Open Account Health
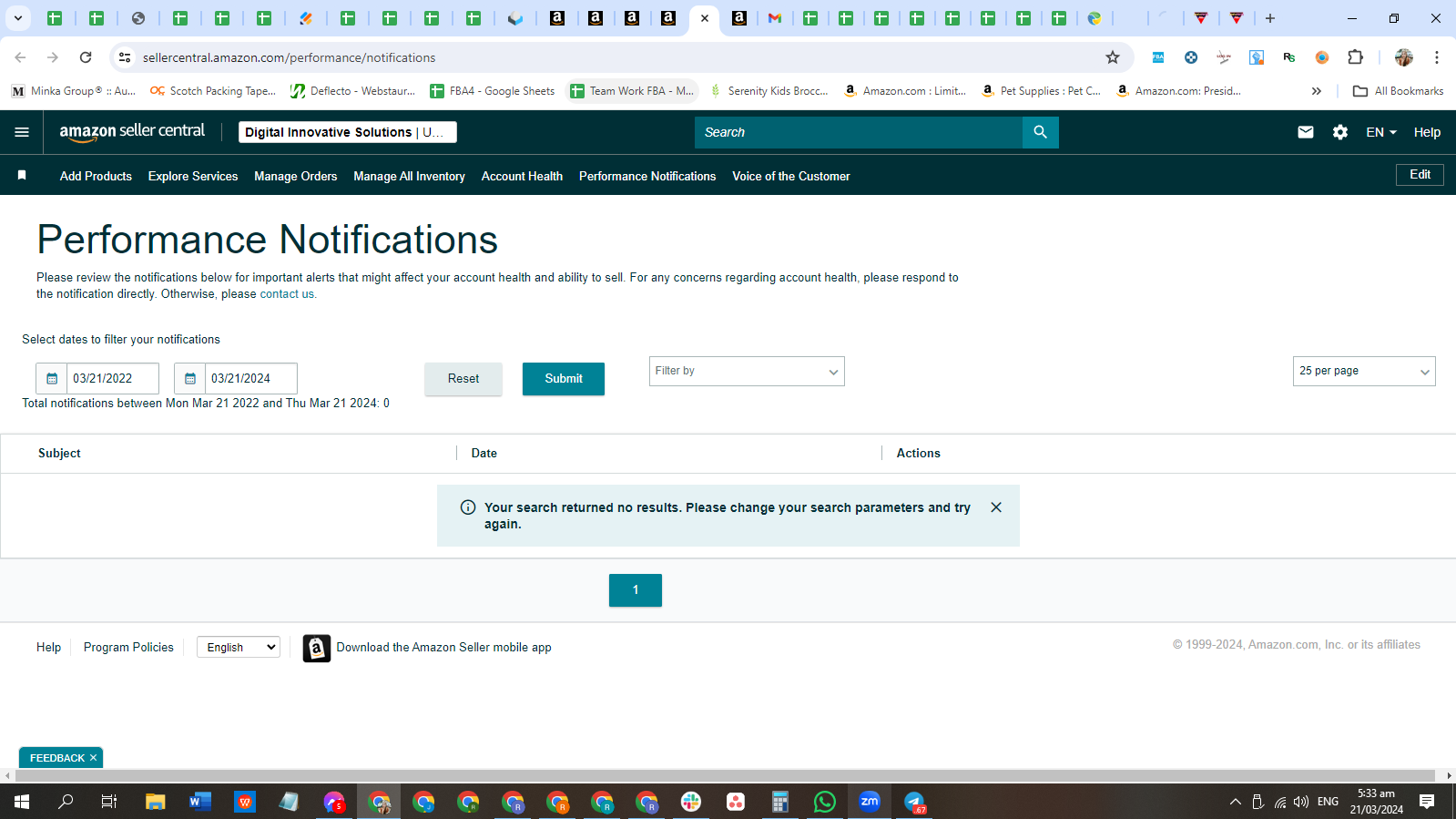 tap(522, 176)
